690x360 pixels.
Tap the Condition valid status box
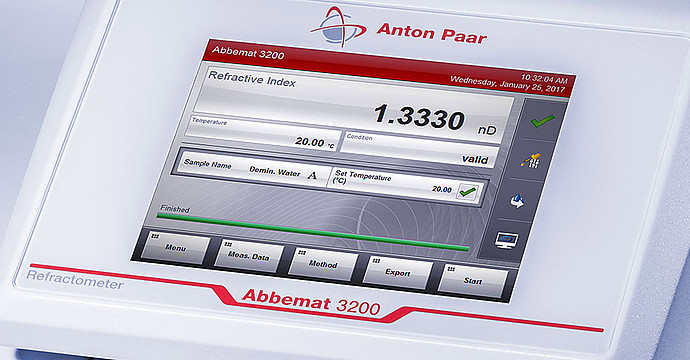[x=420, y=150]
